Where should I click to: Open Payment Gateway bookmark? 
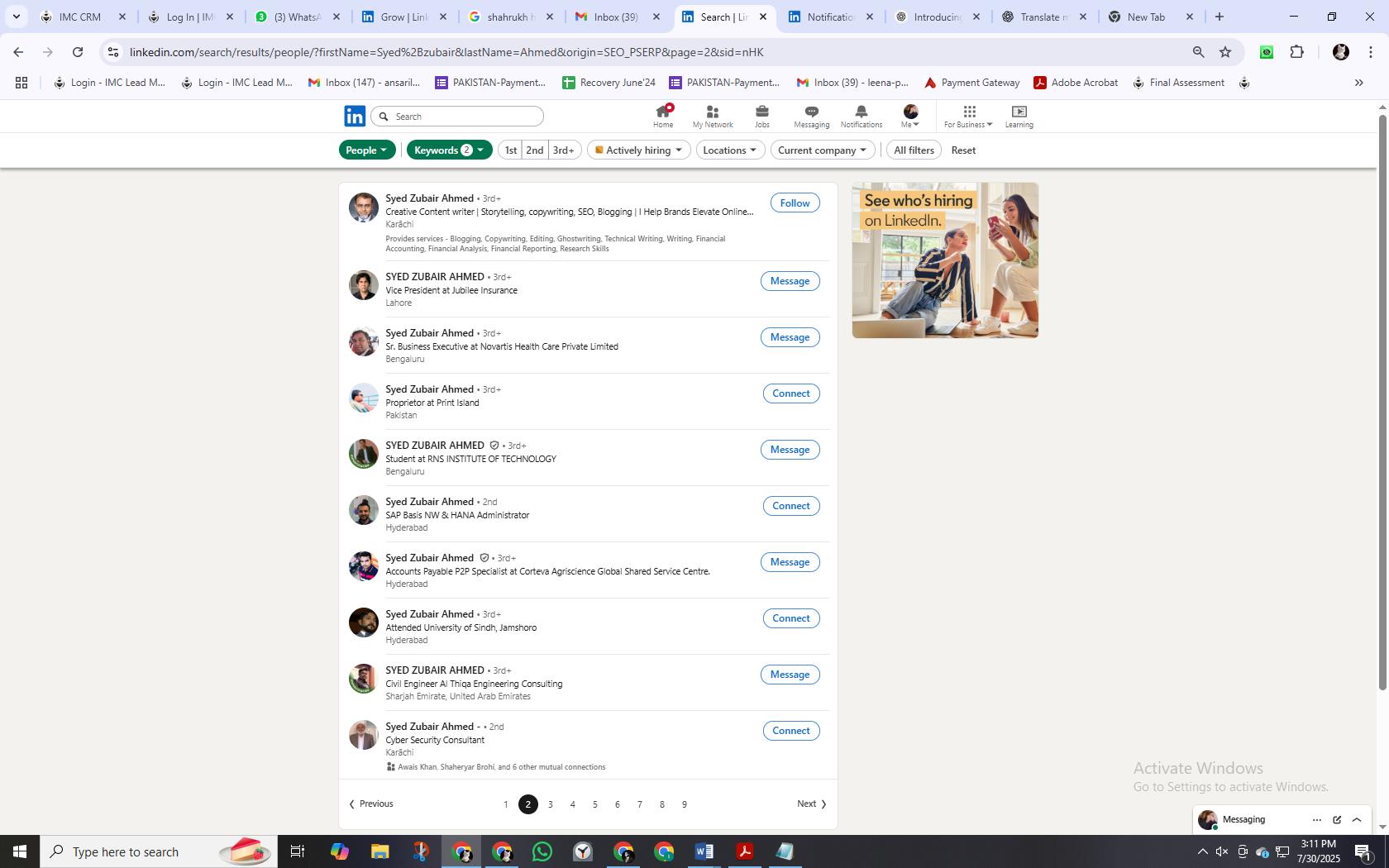(971, 83)
